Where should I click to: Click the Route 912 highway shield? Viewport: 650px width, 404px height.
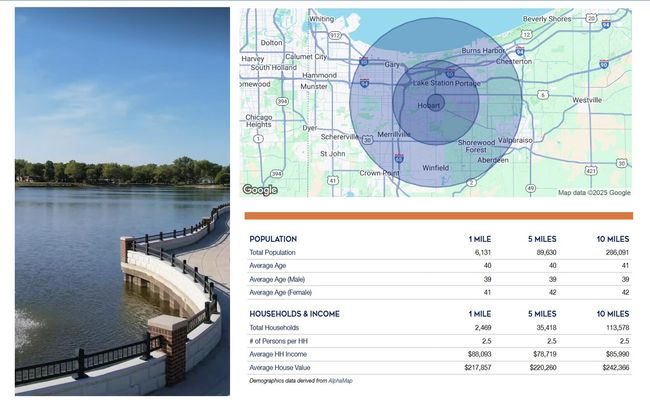point(335,34)
